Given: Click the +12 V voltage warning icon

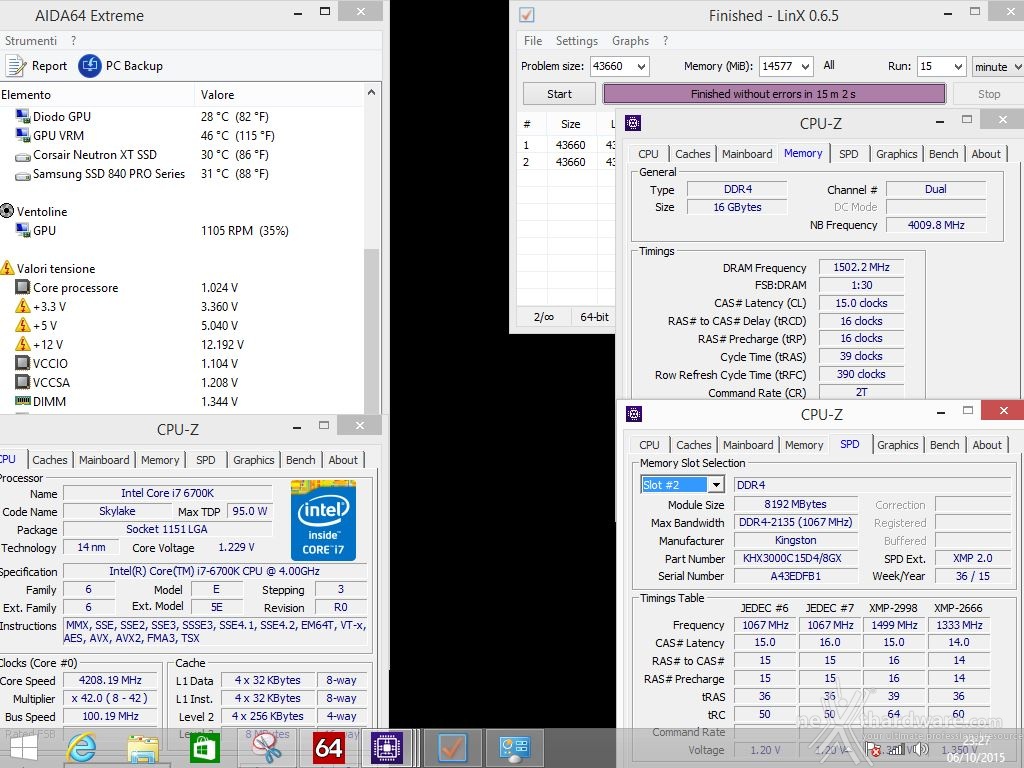Looking at the screenshot, I should click(23, 344).
